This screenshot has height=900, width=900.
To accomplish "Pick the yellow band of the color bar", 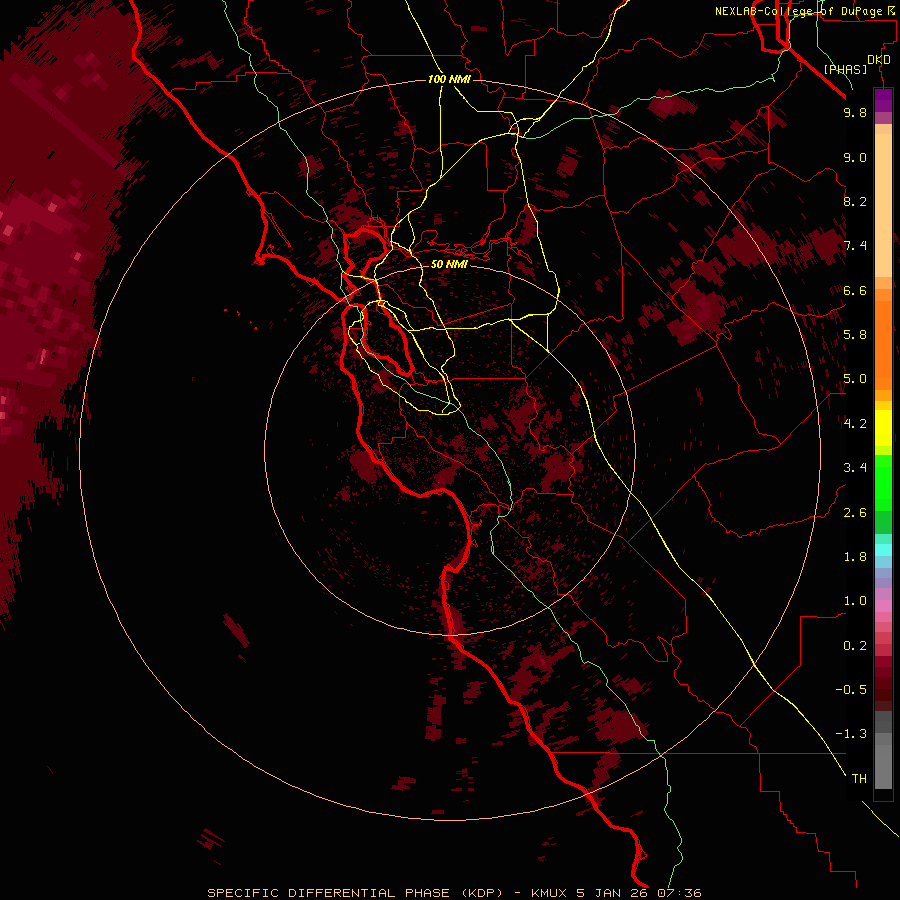I will (x=883, y=428).
